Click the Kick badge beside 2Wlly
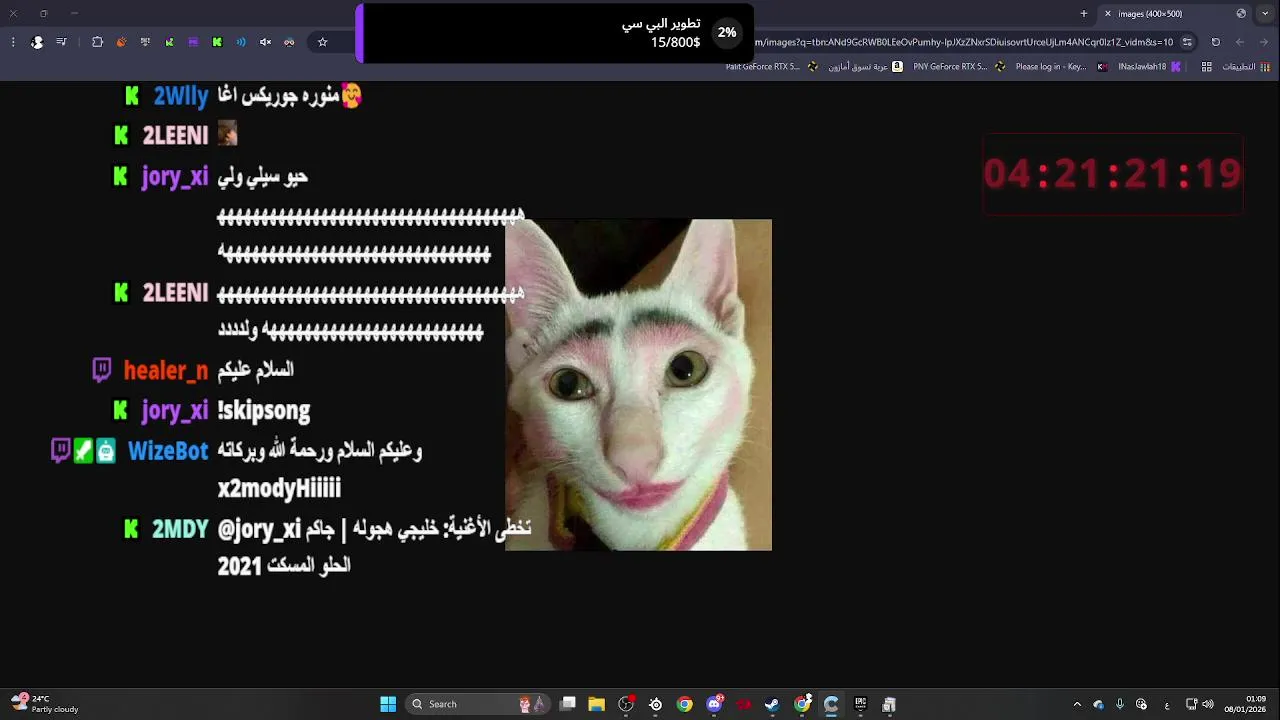 pos(132,96)
